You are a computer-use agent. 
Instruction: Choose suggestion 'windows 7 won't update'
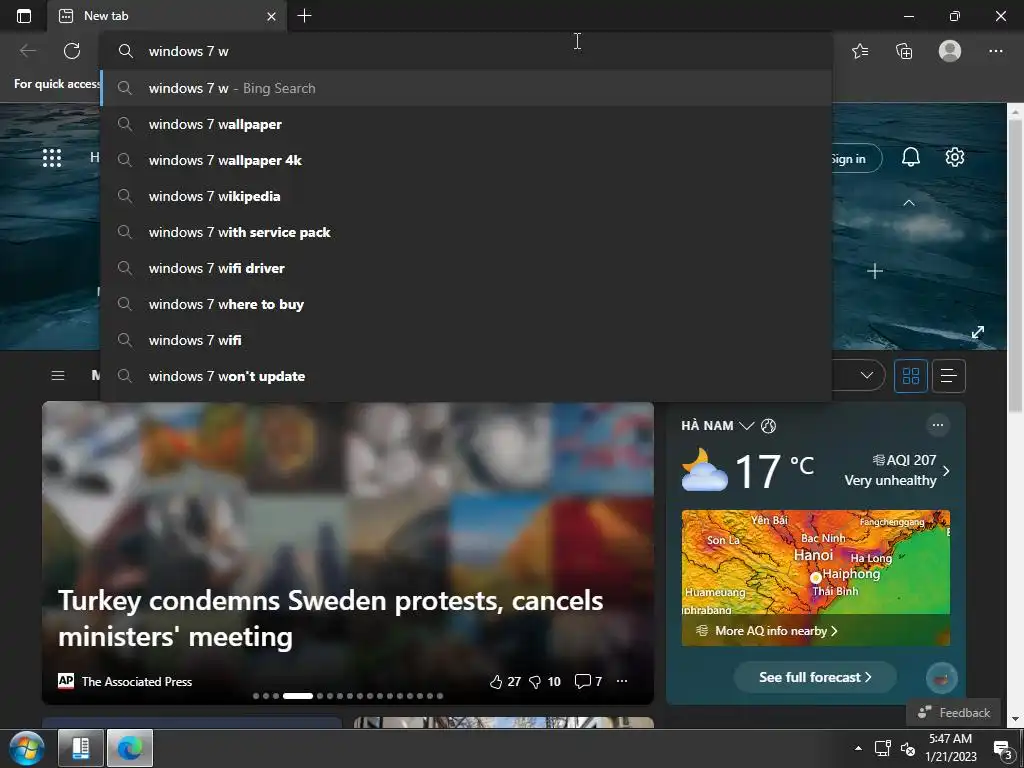point(466,376)
